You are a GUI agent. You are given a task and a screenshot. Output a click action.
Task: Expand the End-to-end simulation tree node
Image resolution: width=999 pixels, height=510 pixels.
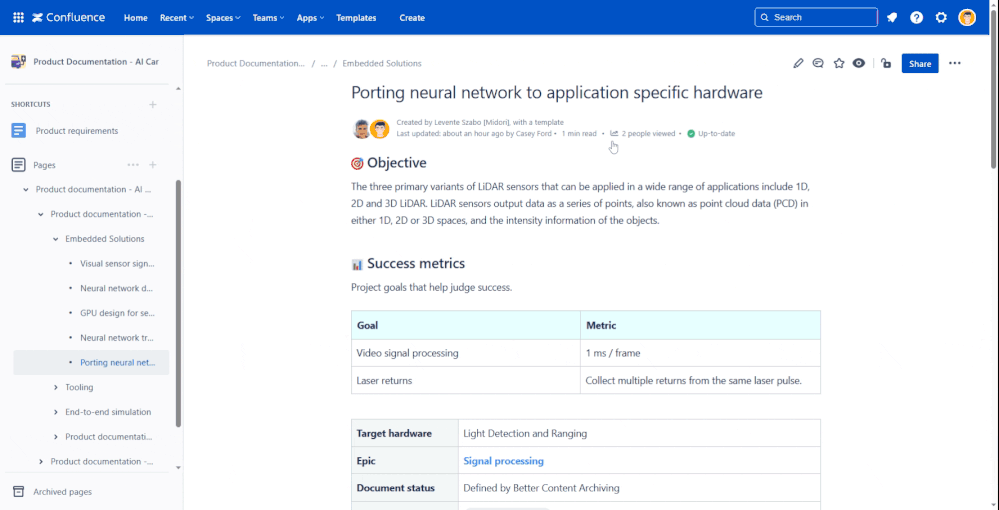[x=55, y=412]
